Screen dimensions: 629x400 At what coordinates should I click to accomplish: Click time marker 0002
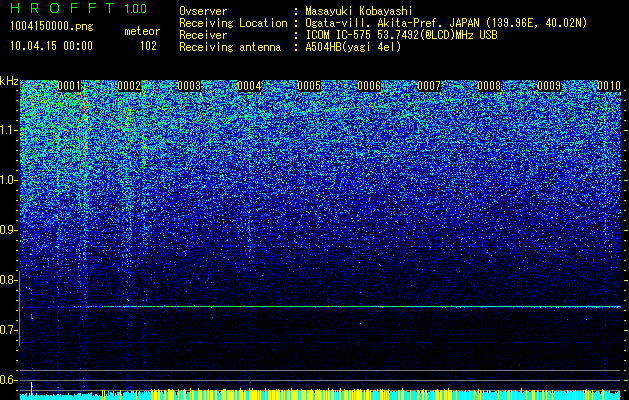coord(129,86)
